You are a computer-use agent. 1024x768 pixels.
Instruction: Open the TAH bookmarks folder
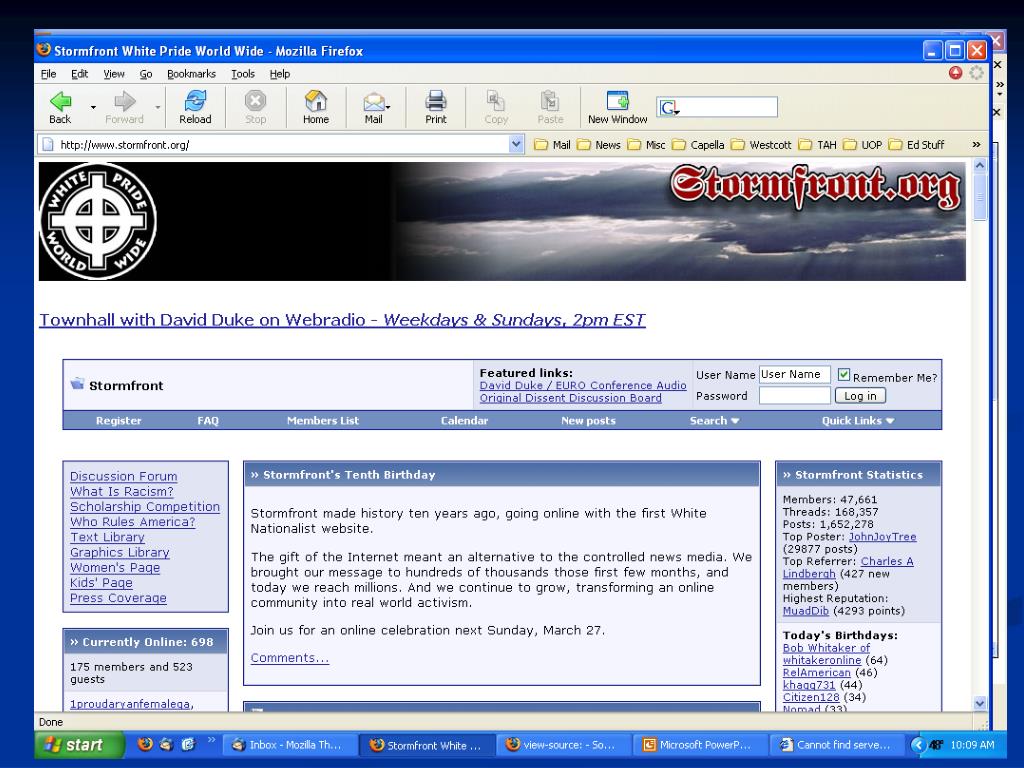click(x=818, y=145)
